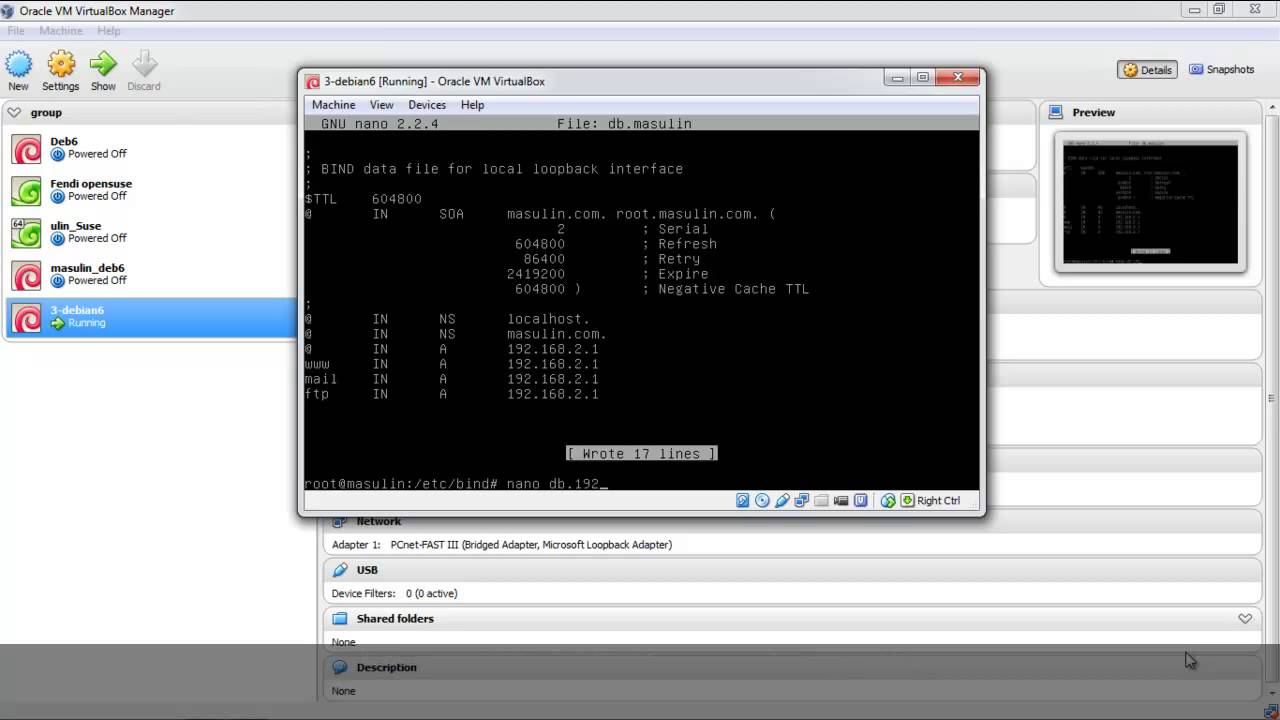This screenshot has height=720, width=1280.
Task: Click the '[ Wrote 17 lines ]' message
Action: [x=641, y=454]
